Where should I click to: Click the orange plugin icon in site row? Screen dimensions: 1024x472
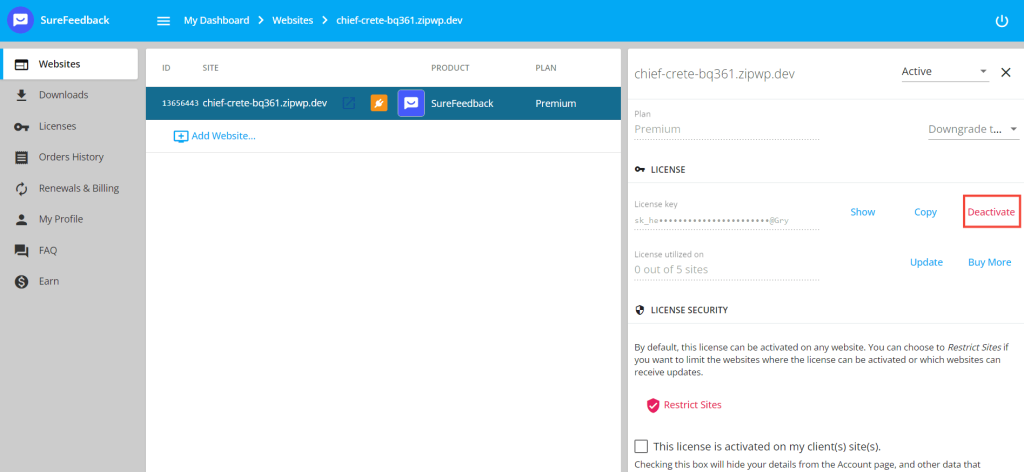point(379,103)
